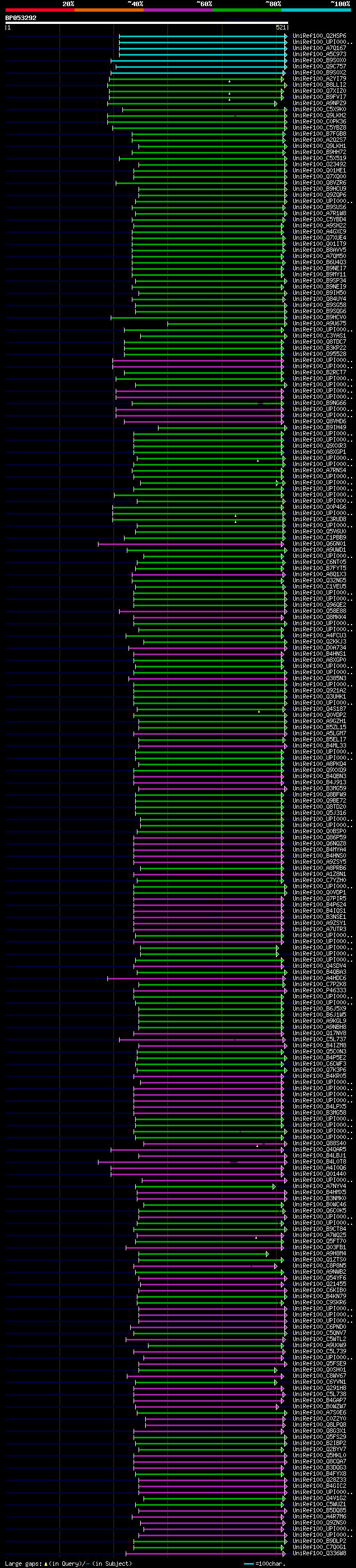Screen dimensions: 356x1568
Task: Select label UniRef100_C0PK36
Action: (x=319, y=122)
